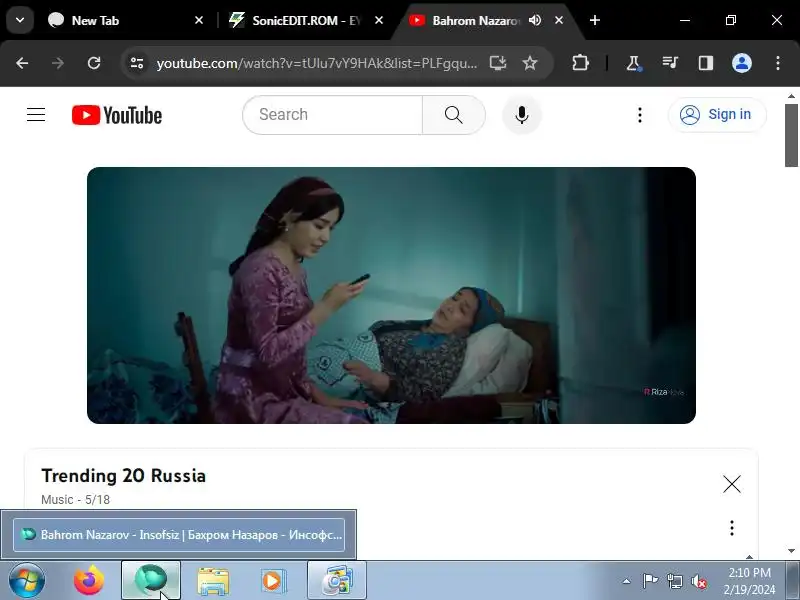Switch to the SonicEDIT.ROM tab
The image size is (800, 600).
305,20
